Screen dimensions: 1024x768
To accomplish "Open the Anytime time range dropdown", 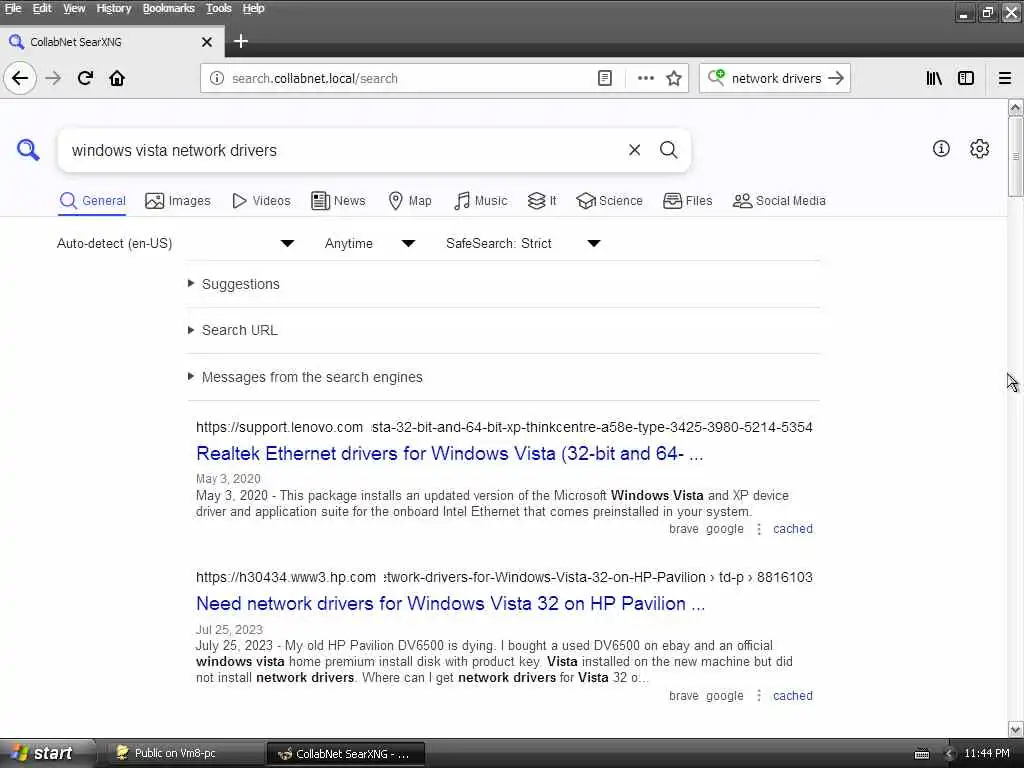I will [370, 244].
